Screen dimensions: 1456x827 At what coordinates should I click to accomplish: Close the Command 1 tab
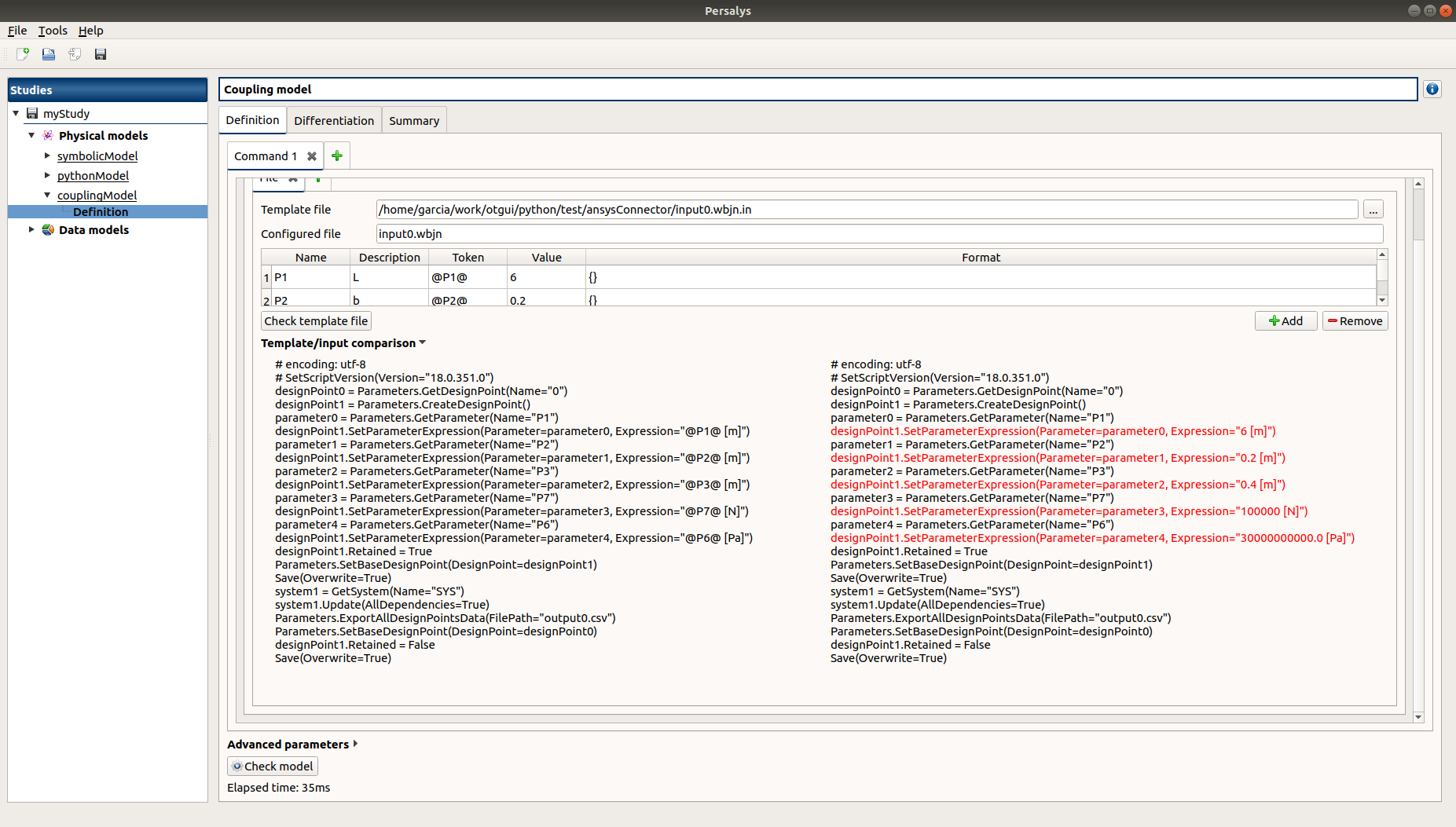point(312,156)
